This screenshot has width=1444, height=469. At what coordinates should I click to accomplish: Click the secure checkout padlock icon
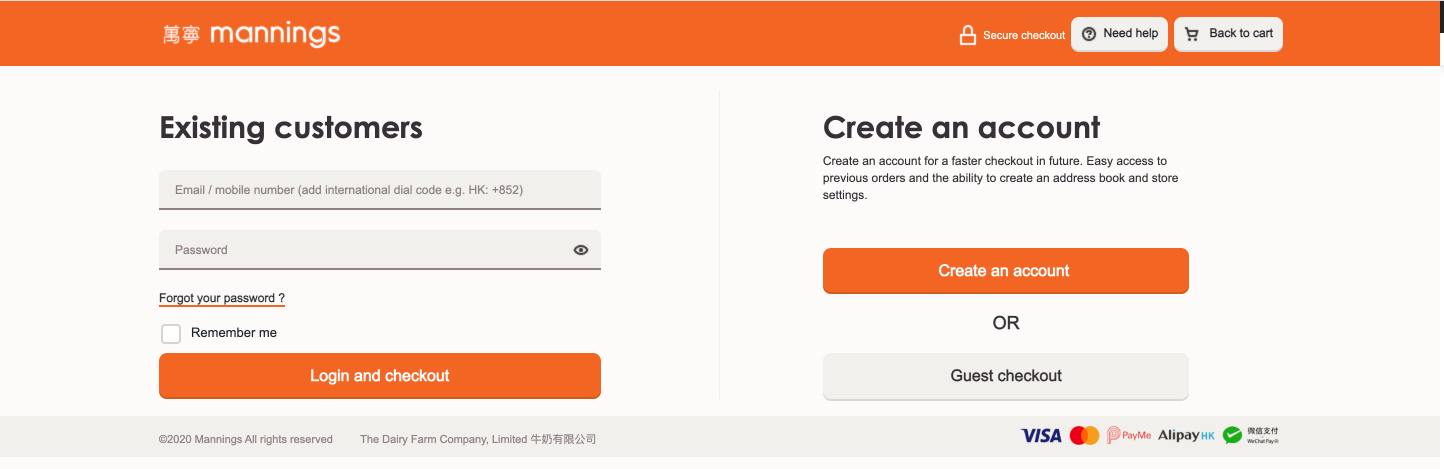(967, 35)
